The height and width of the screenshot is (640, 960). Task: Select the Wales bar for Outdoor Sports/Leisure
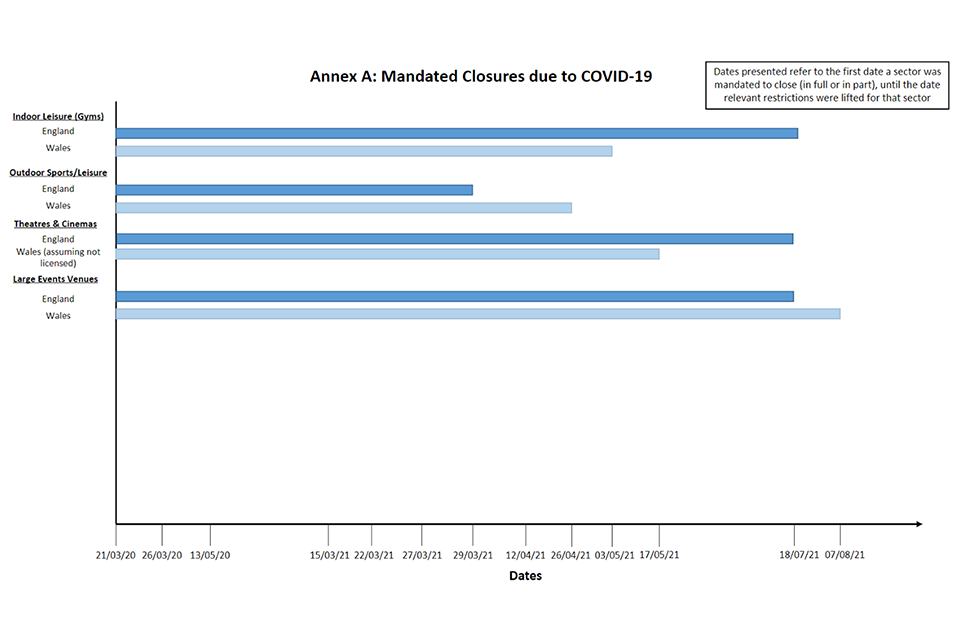pyautogui.click(x=343, y=208)
